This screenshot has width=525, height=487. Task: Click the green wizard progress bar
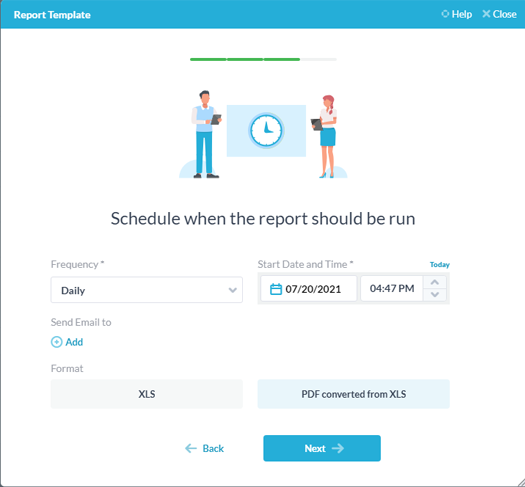(x=245, y=59)
